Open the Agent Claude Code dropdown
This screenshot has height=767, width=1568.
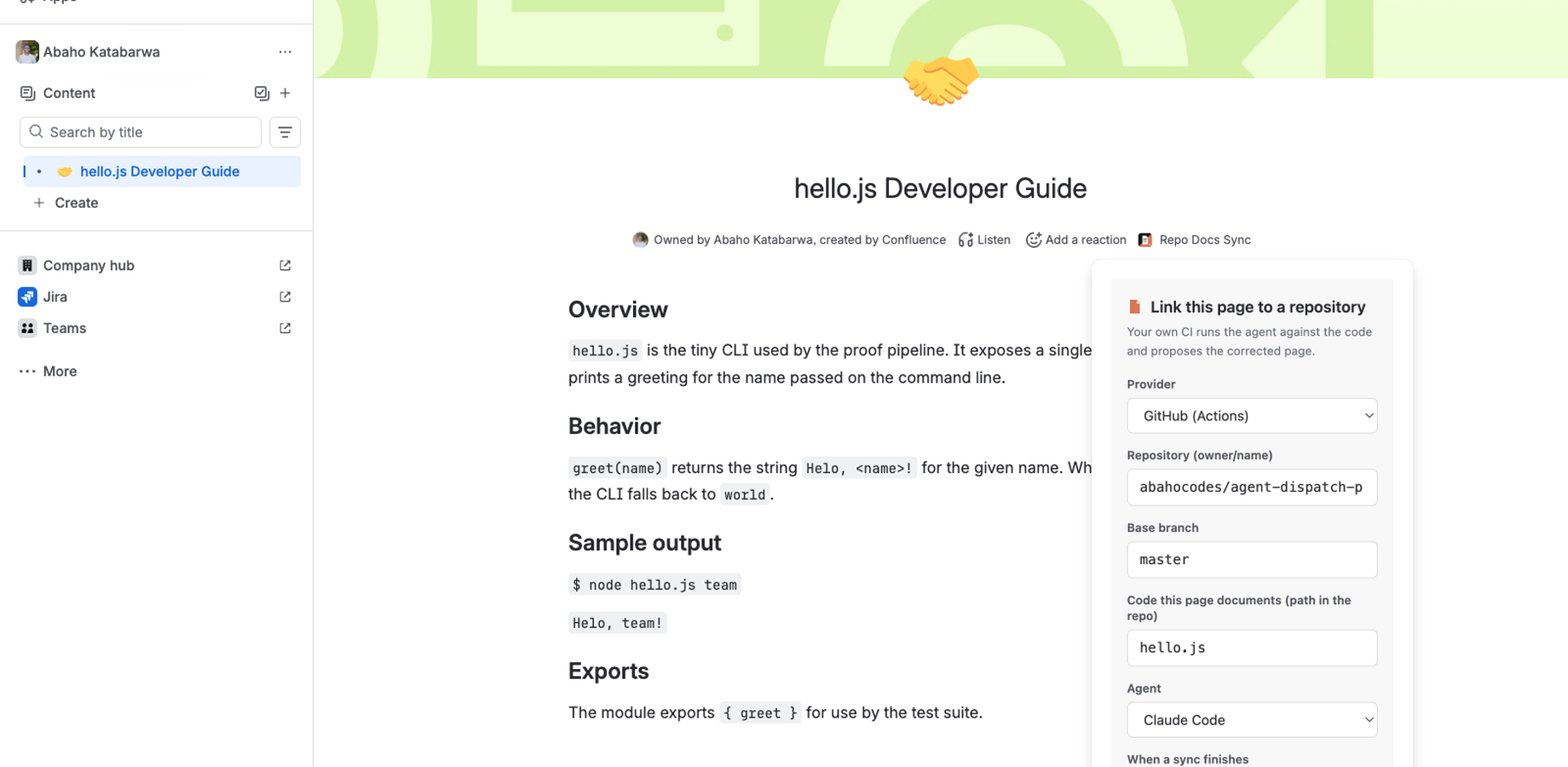click(x=1252, y=720)
